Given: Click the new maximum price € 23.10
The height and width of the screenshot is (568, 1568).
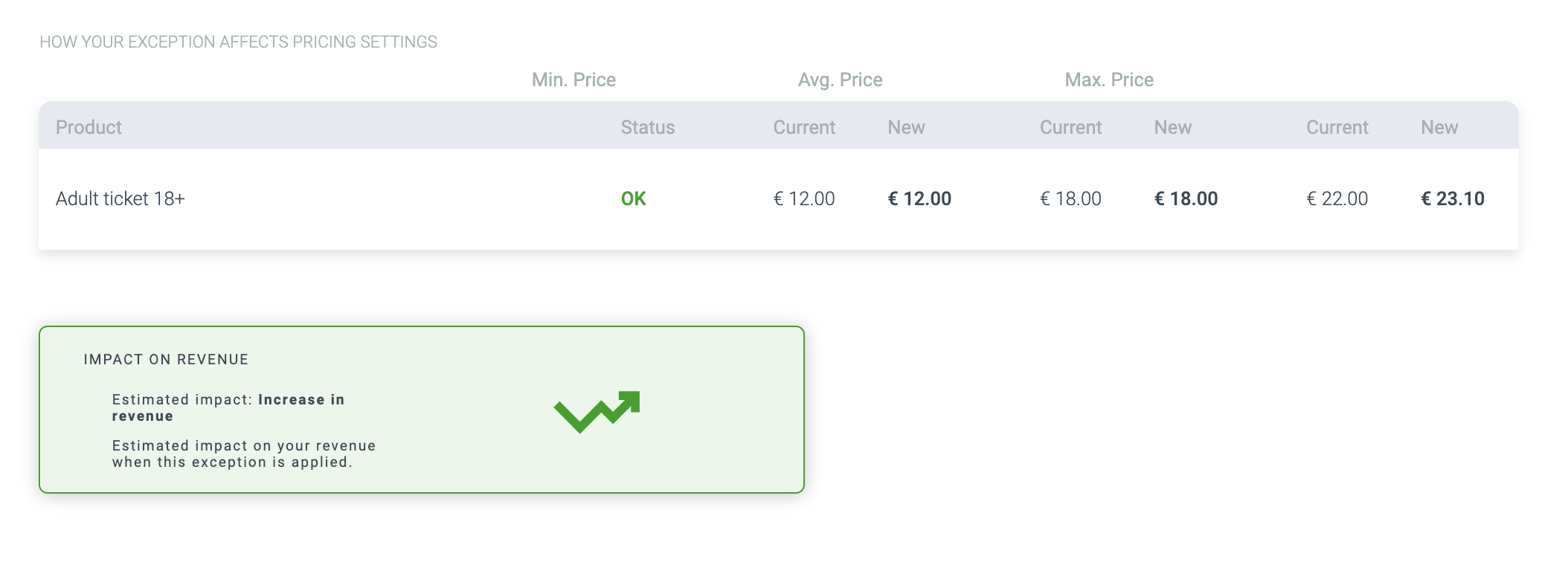Looking at the screenshot, I should [1452, 199].
